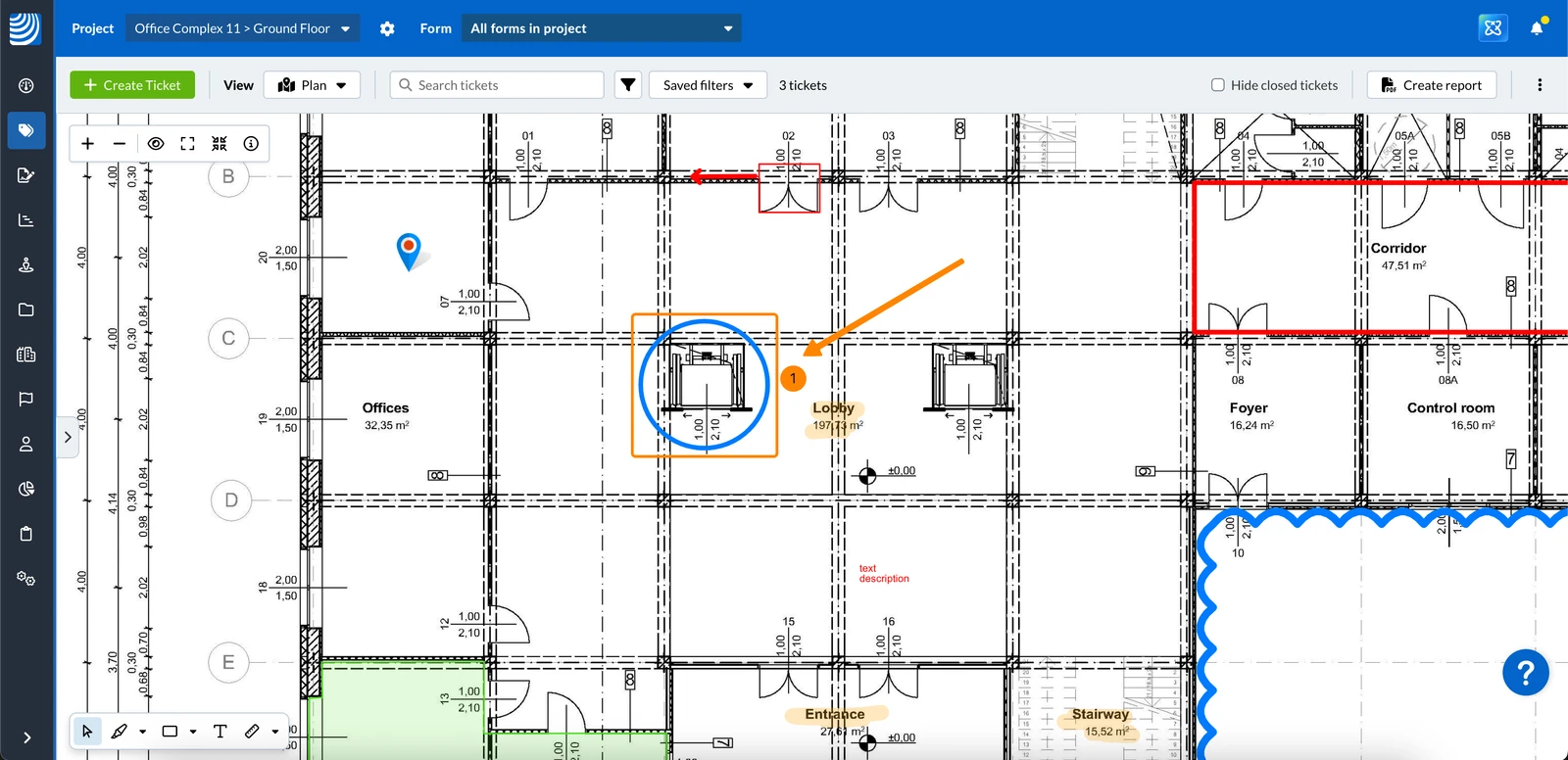Open the plan info icon

(251, 144)
